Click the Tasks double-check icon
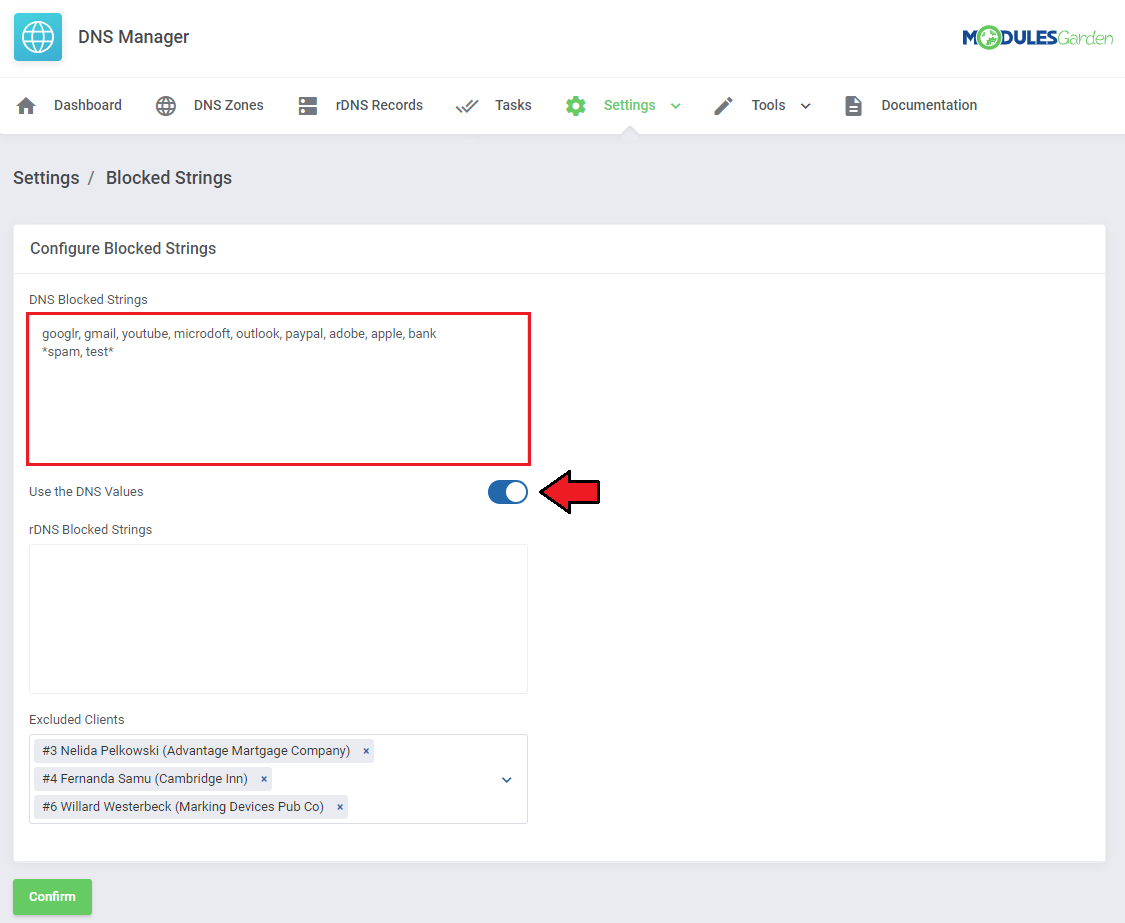 pos(467,106)
